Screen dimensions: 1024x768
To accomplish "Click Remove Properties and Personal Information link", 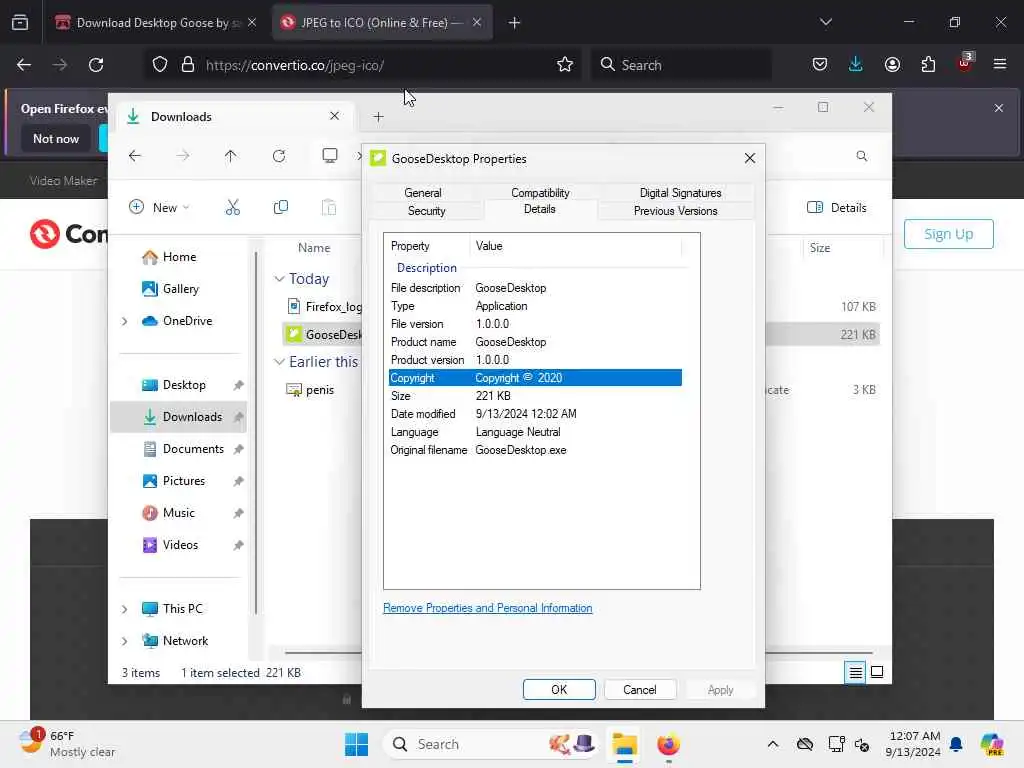I will coord(487,608).
